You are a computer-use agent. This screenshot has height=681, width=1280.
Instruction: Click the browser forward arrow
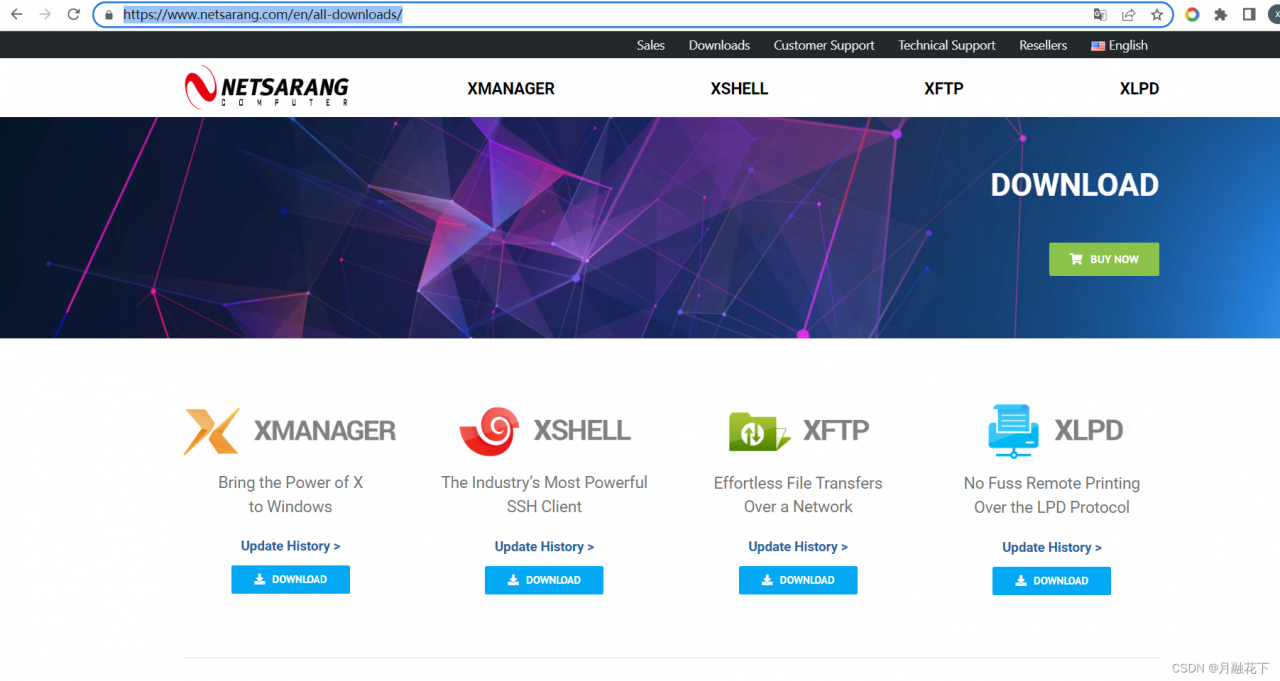point(44,15)
